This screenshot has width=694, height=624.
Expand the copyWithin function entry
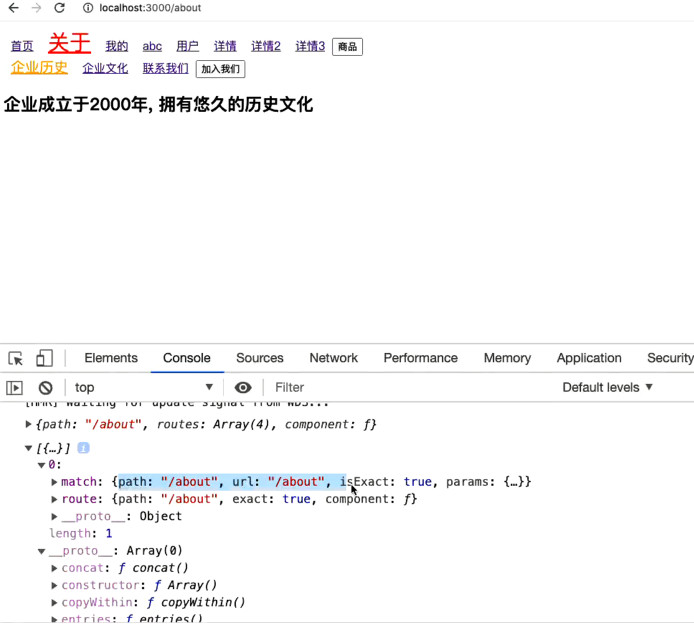[54, 603]
